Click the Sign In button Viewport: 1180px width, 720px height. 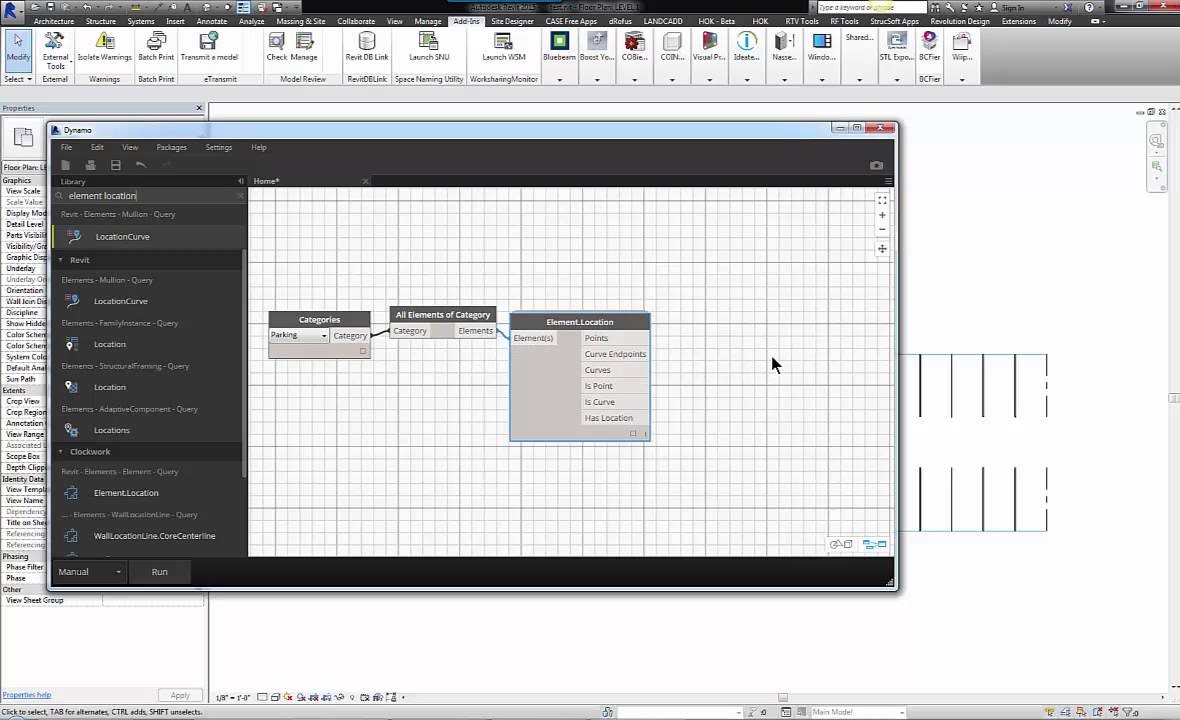click(1007, 8)
